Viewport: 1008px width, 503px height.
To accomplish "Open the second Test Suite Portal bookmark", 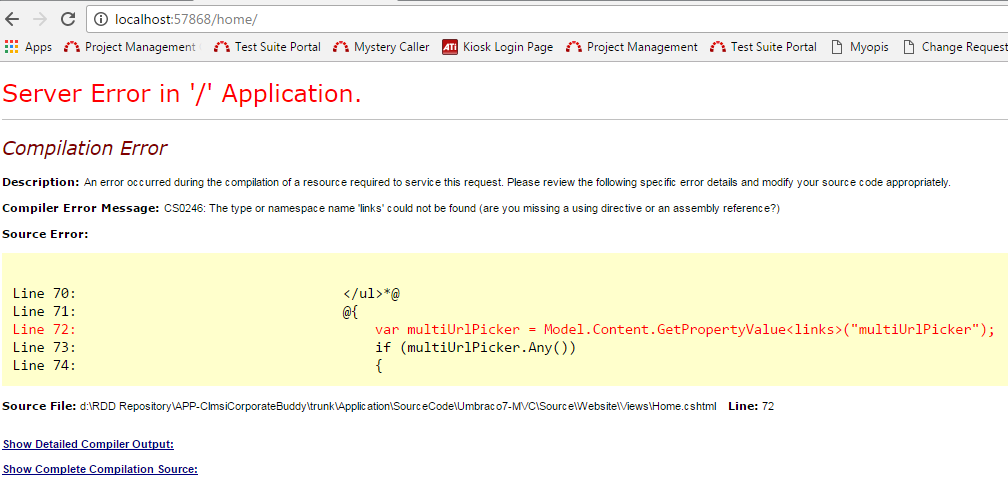I will click(x=764, y=47).
